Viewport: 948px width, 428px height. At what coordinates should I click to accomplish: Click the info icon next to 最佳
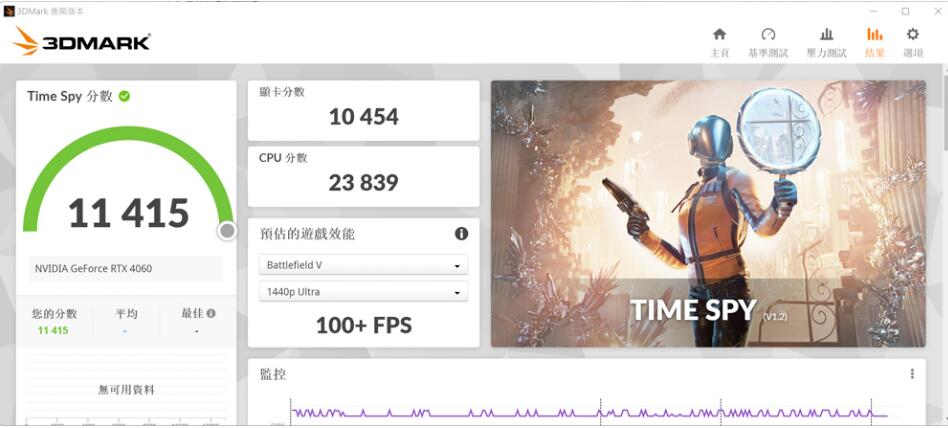tap(211, 313)
